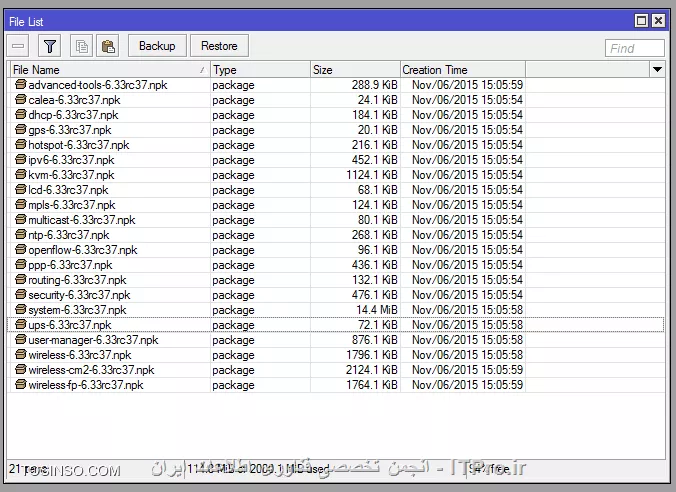The image size is (676, 492).
Task: Click package icon of user-manager-6.33rc37.npk
Action: [20, 339]
